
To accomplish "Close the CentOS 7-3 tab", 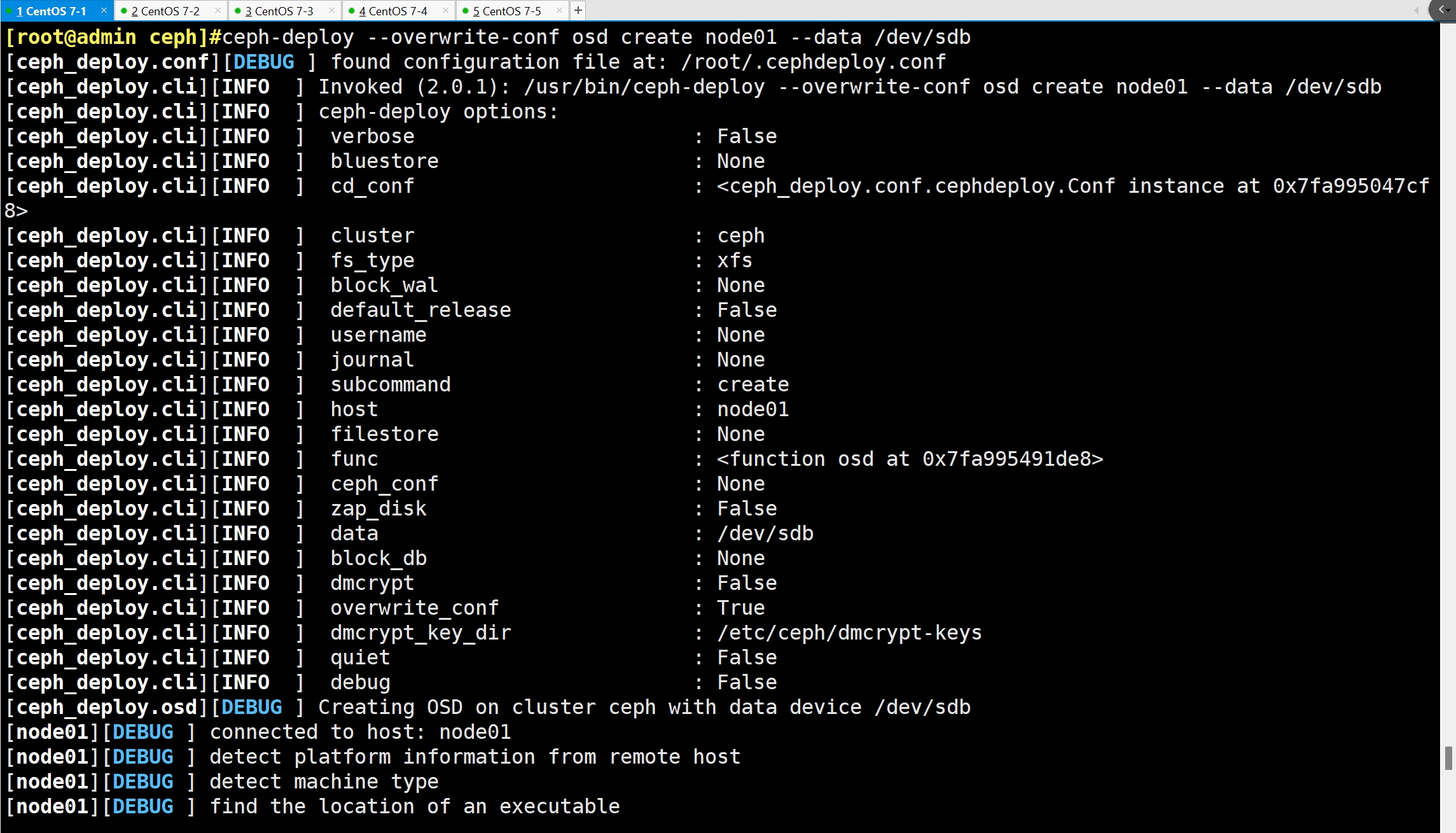I will (331, 10).
